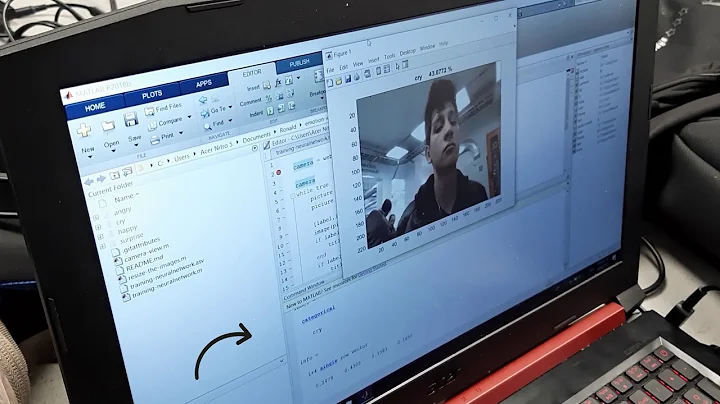This screenshot has height=404, width=720.
Task: Expand the happy folder
Action: [x=100, y=236]
